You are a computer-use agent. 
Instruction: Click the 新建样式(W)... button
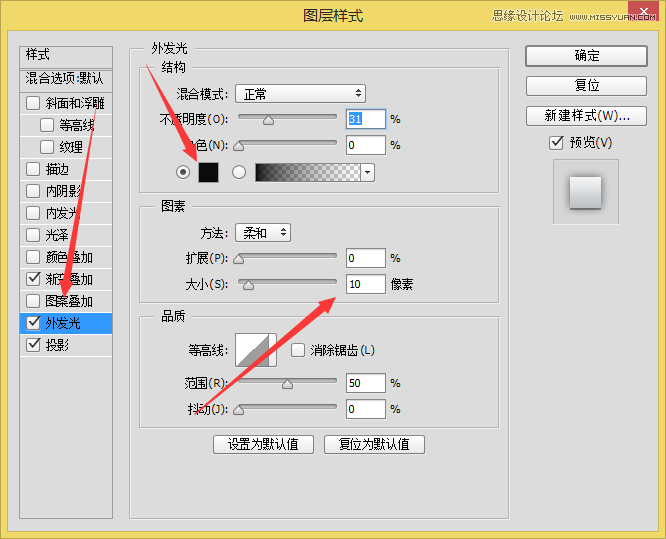(x=586, y=116)
